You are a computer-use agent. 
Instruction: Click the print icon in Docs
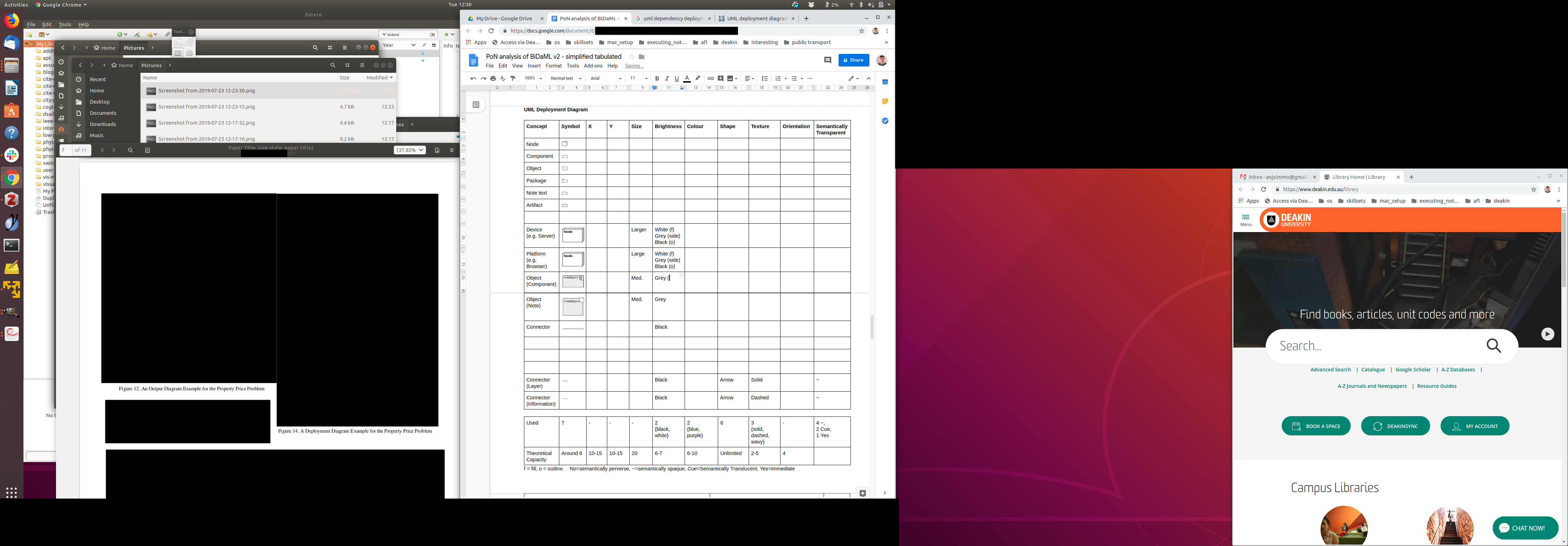[493, 78]
